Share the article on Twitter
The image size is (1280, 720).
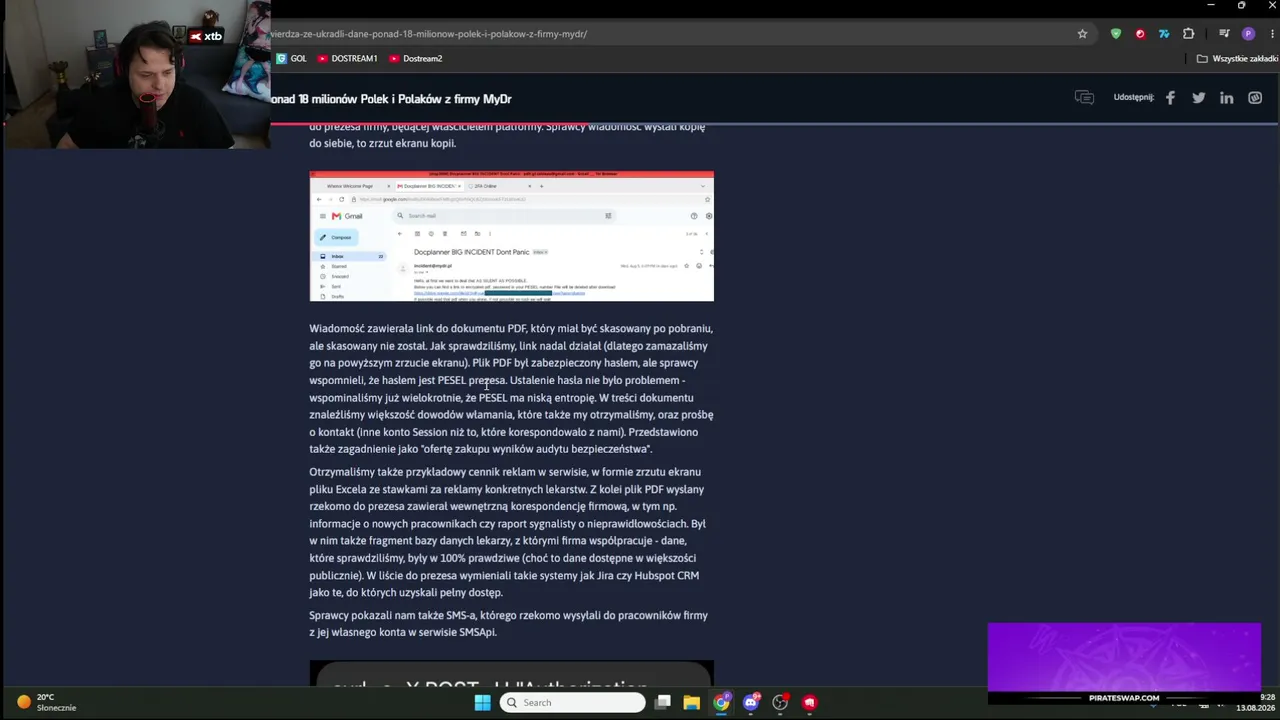click(1198, 98)
